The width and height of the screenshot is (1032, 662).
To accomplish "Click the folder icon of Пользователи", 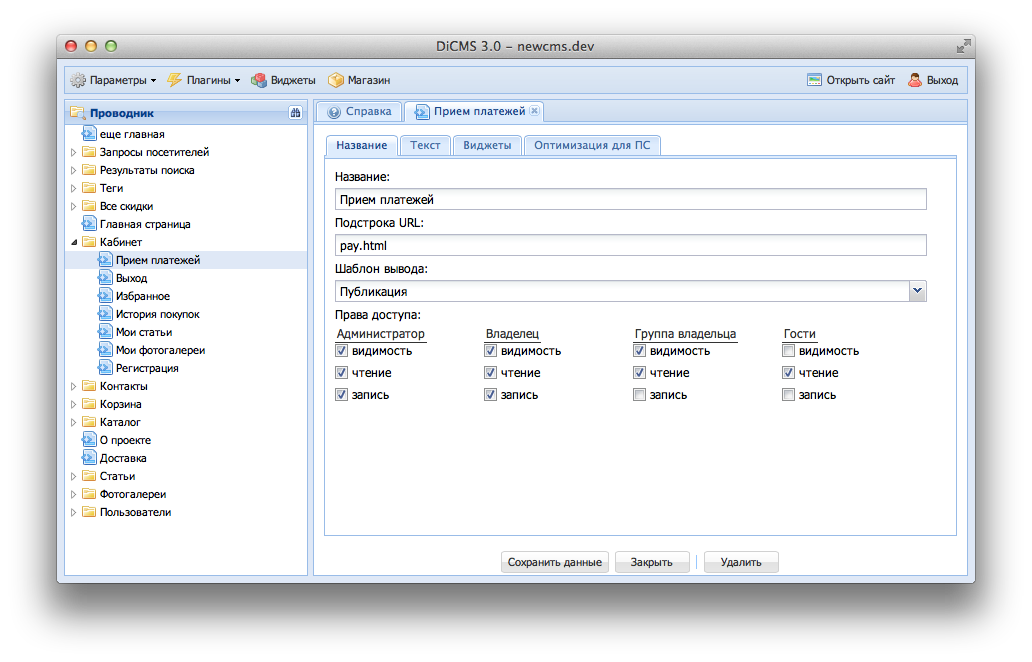I will pos(89,512).
